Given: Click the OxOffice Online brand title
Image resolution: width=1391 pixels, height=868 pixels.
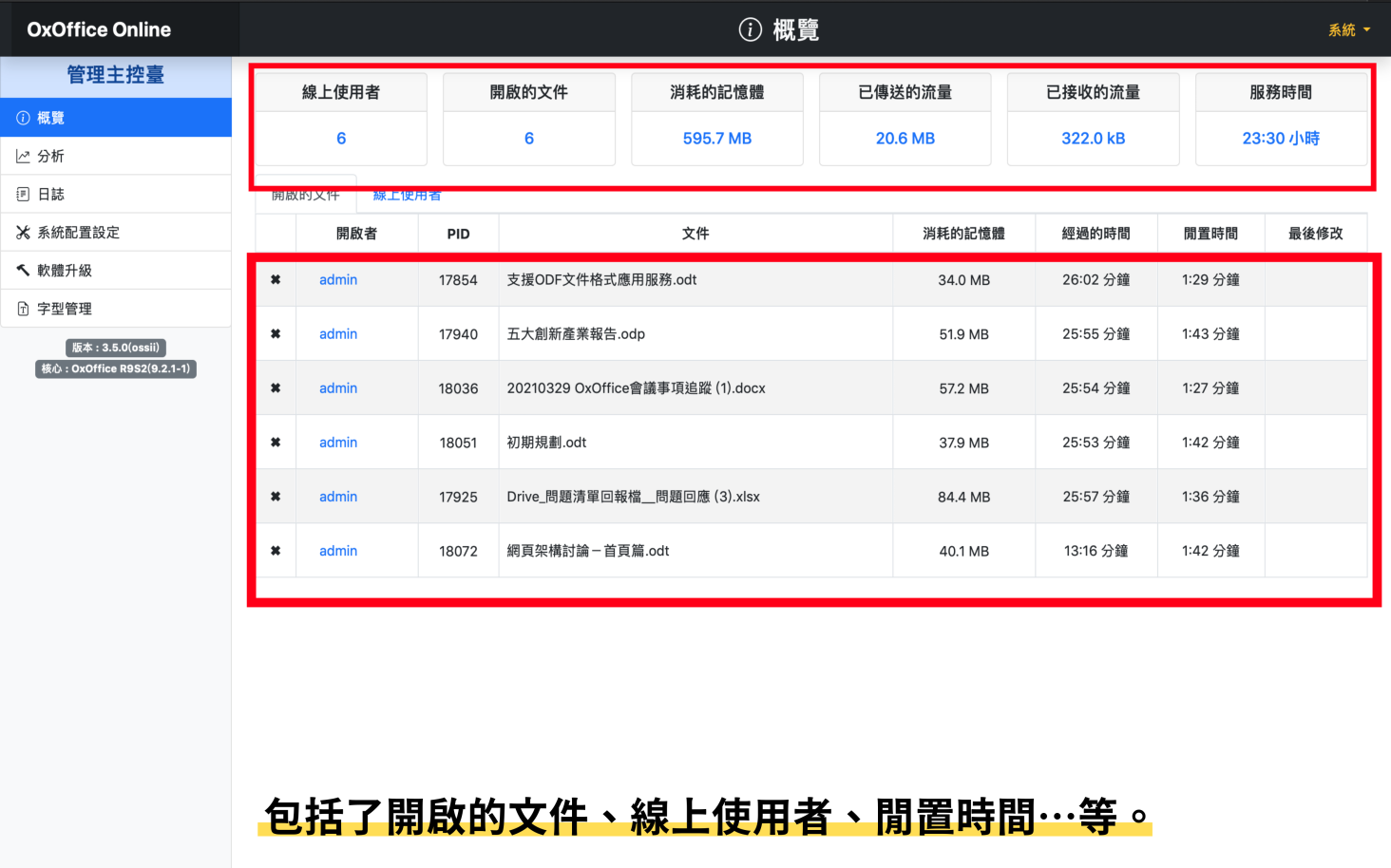Looking at the screenshot, I should 99,29.
